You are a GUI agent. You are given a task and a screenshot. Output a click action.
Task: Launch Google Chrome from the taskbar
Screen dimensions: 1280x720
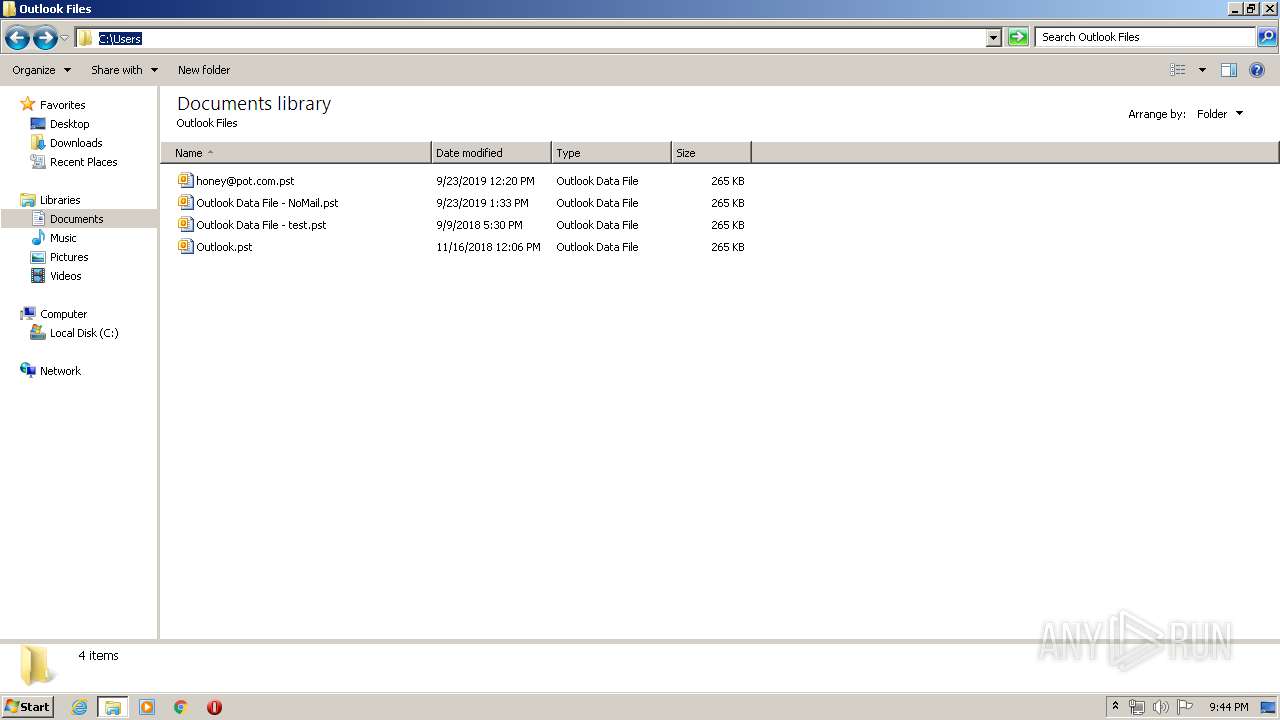tap(181, 707)
